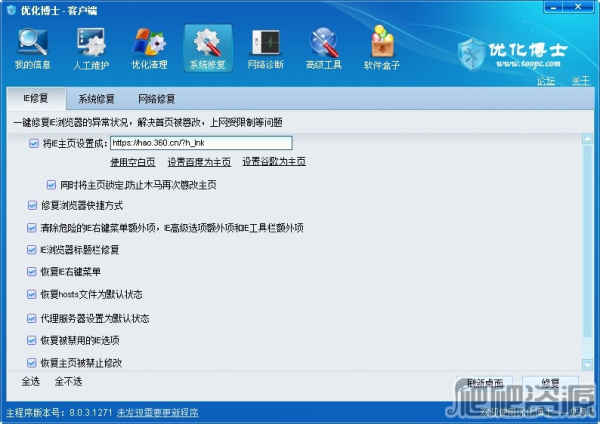
Task: Switch to the 系统修复 tab
Action: (96, 99)
